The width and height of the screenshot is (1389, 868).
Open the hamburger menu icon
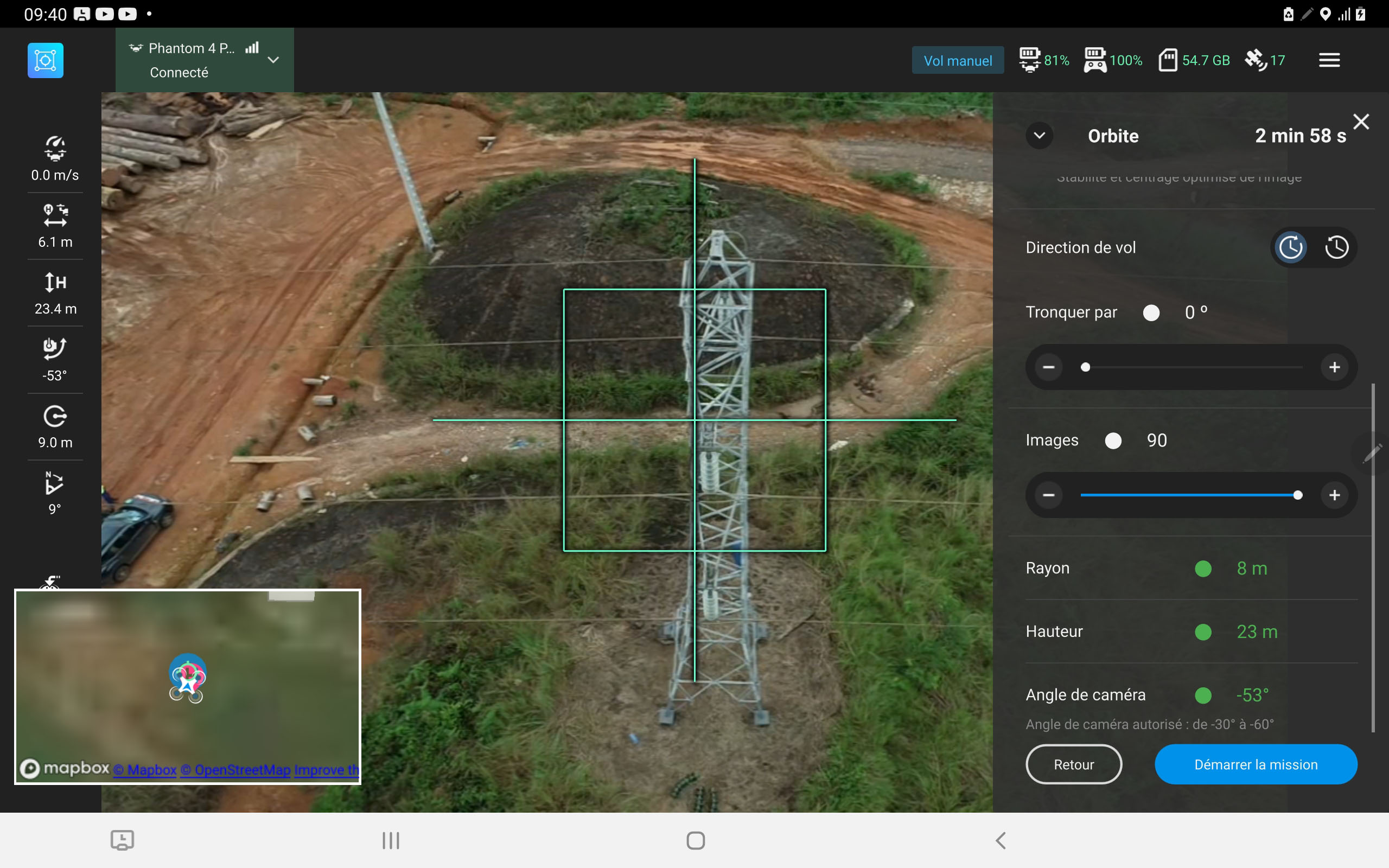[x=1329, y=60]
